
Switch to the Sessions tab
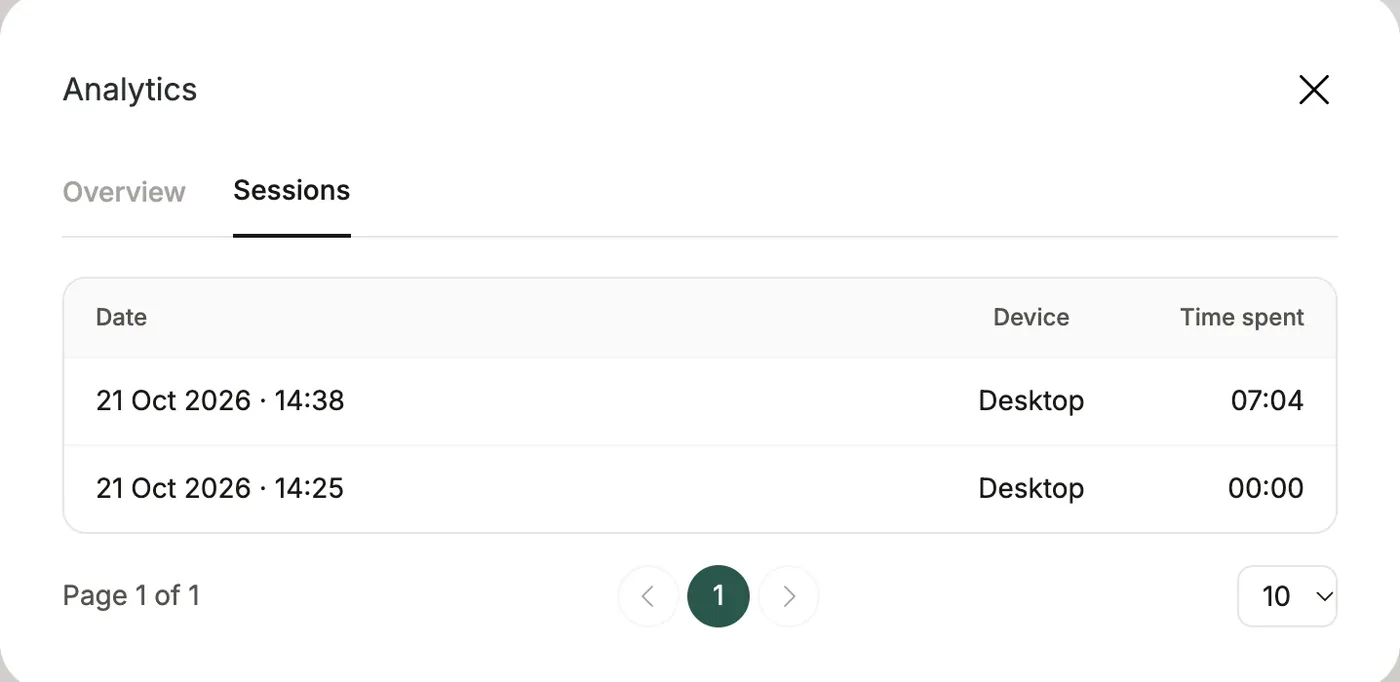[292, 191]
